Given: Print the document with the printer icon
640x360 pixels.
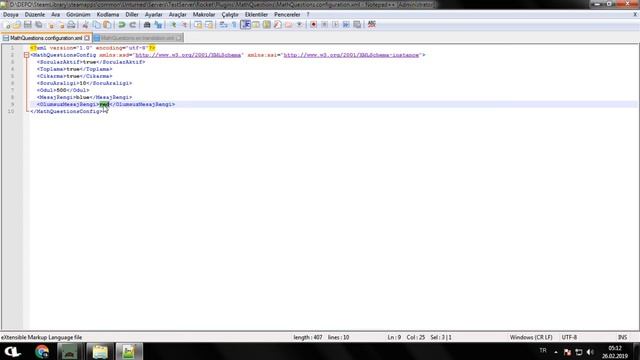Looking at the screenshot, I should 71,25.
